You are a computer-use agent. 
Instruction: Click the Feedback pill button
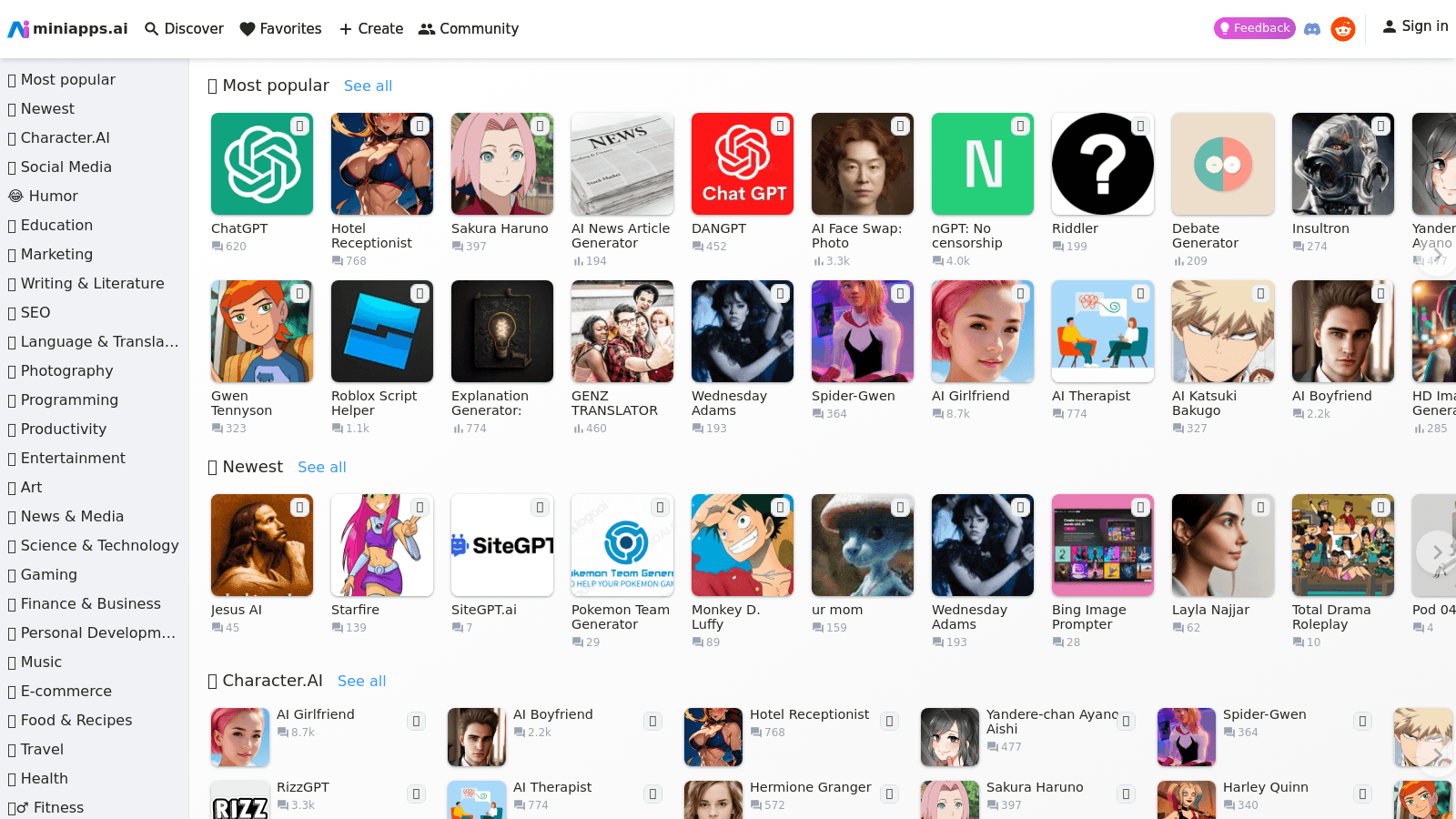click(x=1254, y=28)
